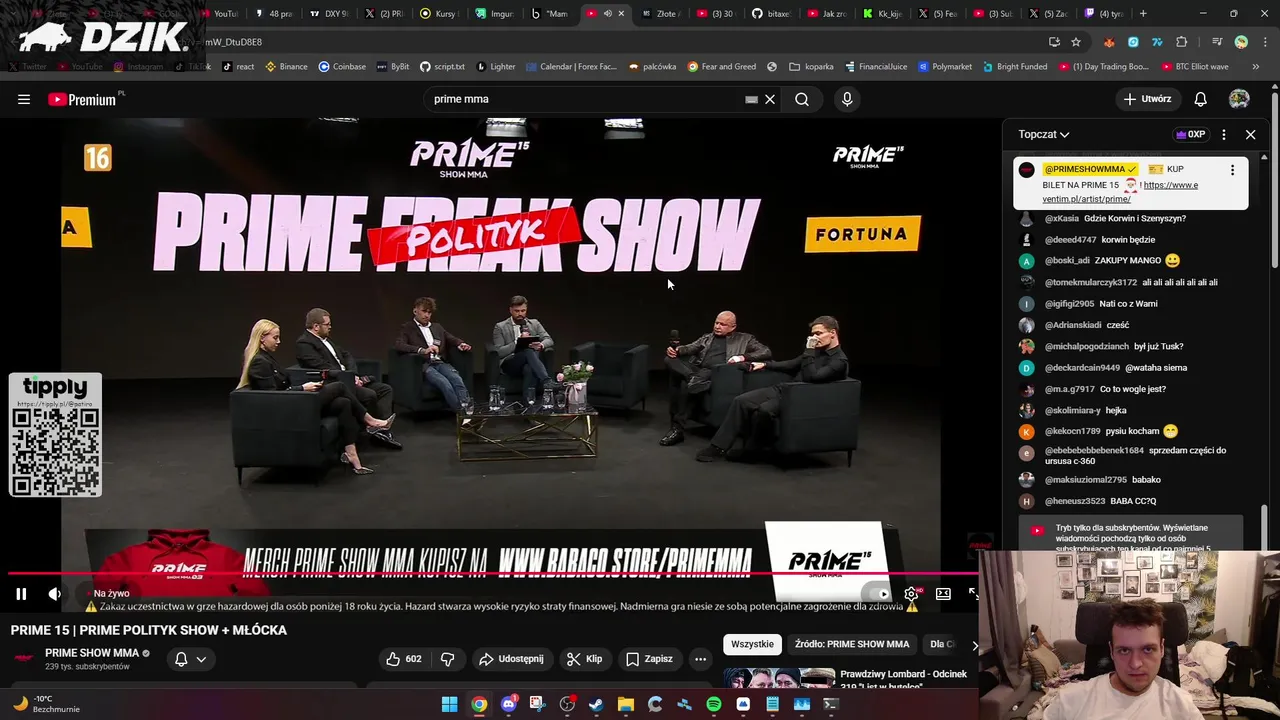Open the Prawdziwy Lombard video thumbnail

(779, 678)
